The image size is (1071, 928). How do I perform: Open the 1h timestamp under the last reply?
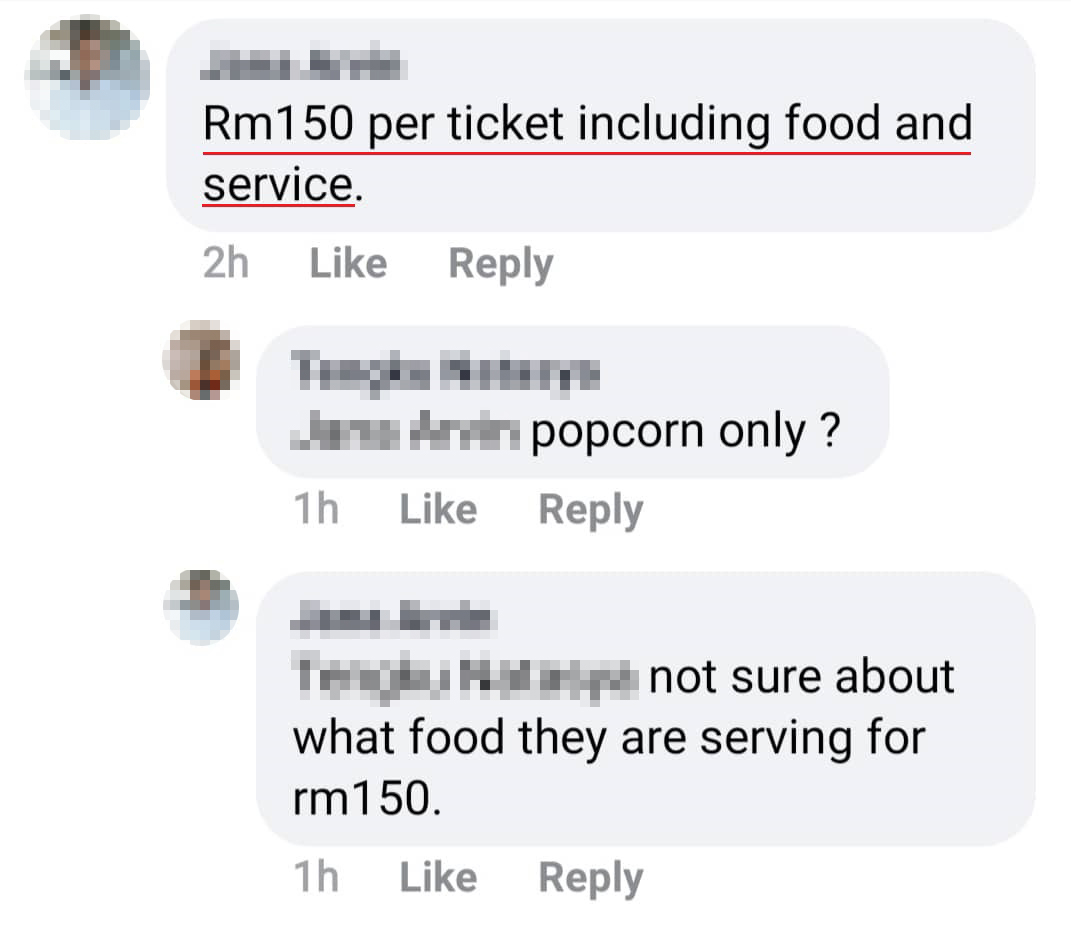[316, 877]
